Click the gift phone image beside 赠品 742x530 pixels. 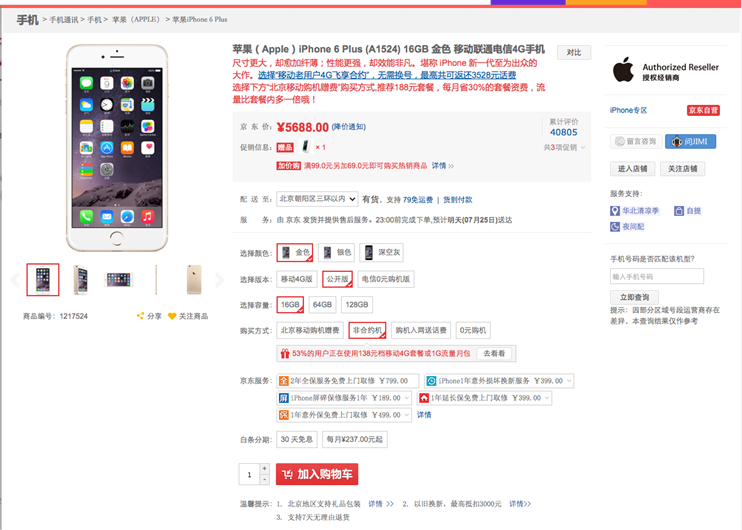306,147
